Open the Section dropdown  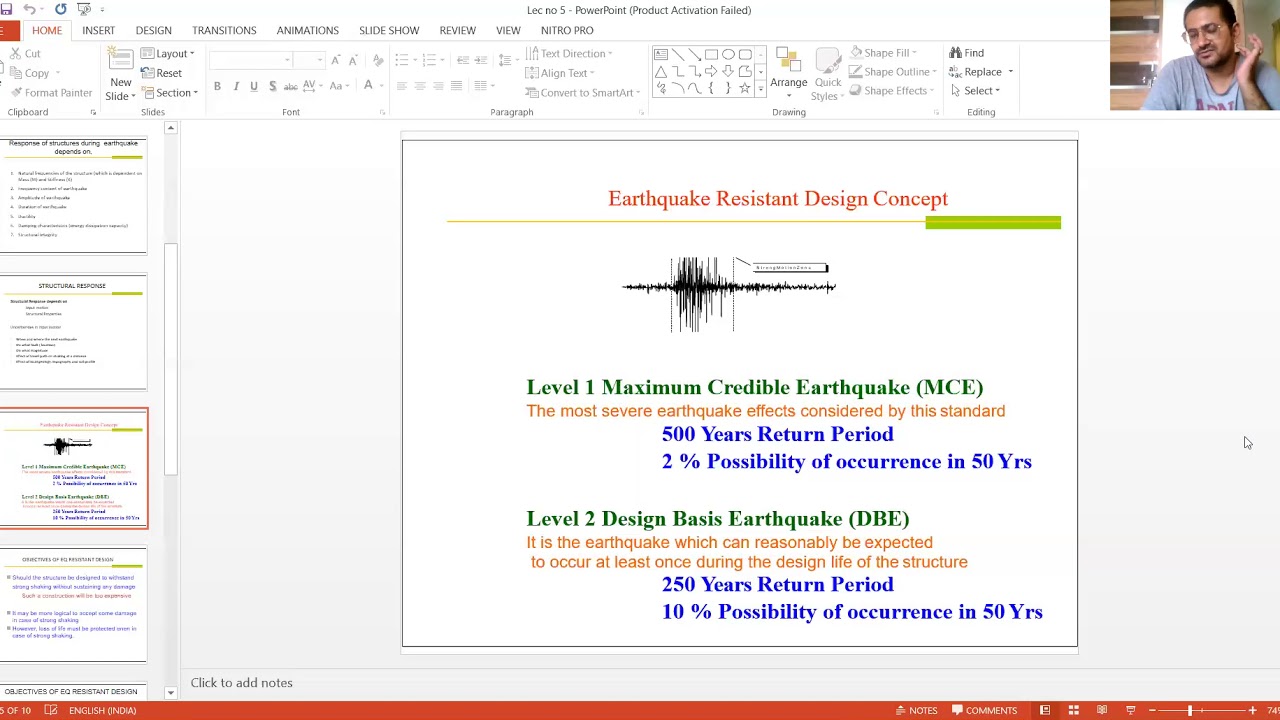click(169, 93)
